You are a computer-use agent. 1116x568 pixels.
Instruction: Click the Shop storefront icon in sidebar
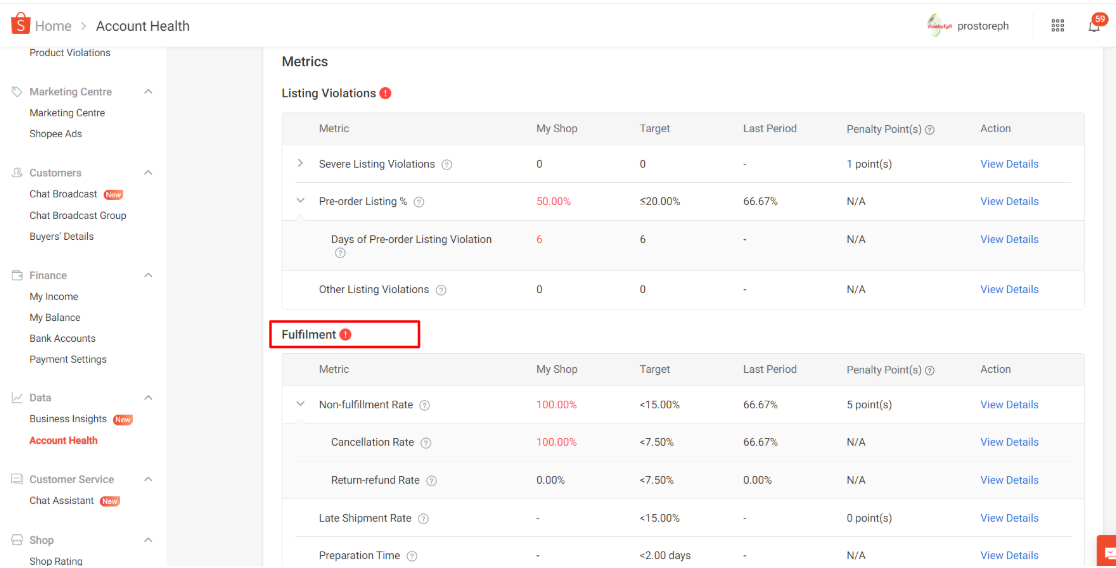17,540
